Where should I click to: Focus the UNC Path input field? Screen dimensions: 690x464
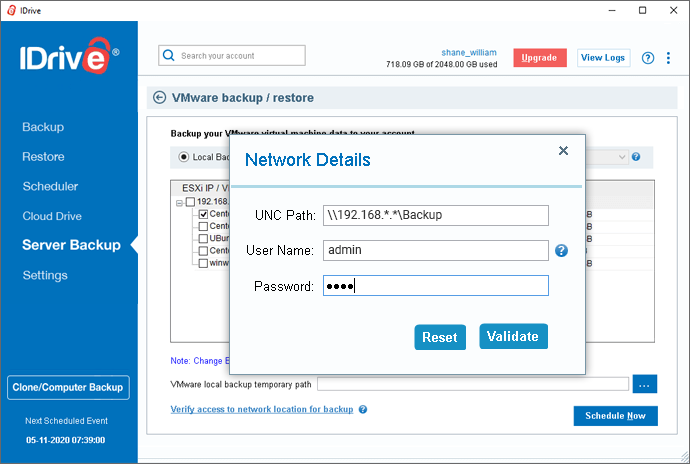[x=436, y=215]
